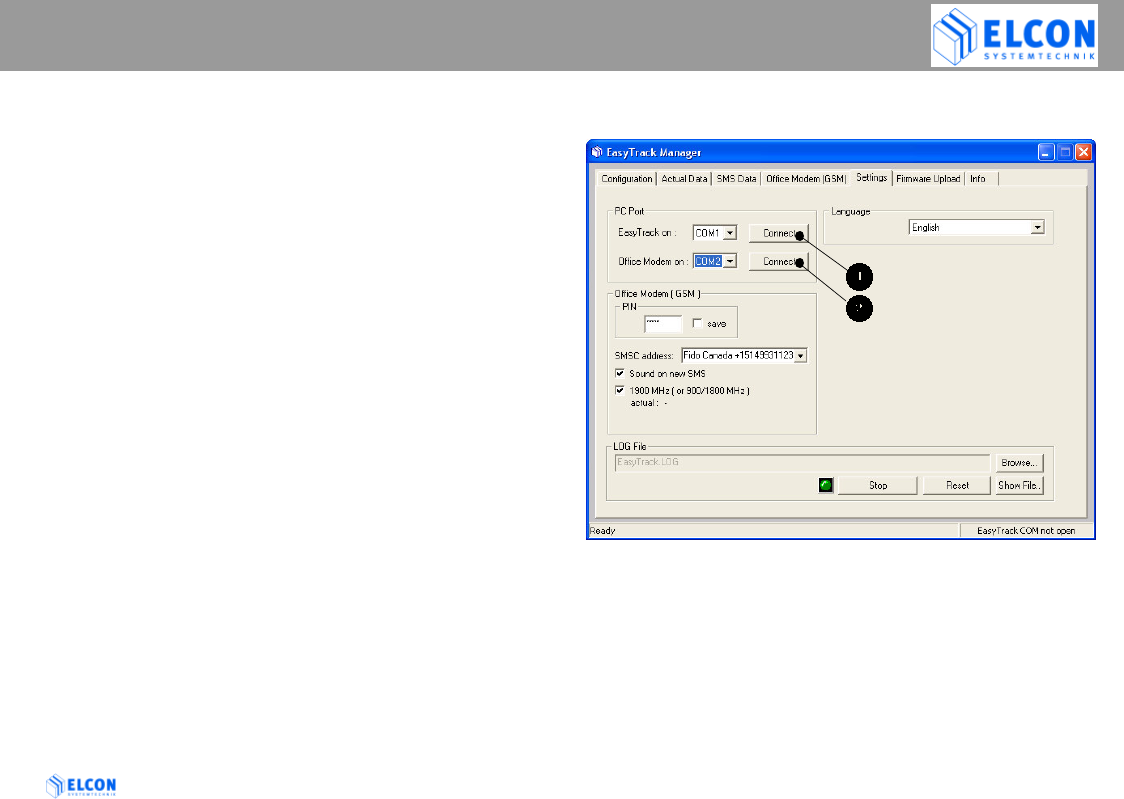
Task: Click the EasyTrack Manager title bar icon
Action: pos(596,152)
